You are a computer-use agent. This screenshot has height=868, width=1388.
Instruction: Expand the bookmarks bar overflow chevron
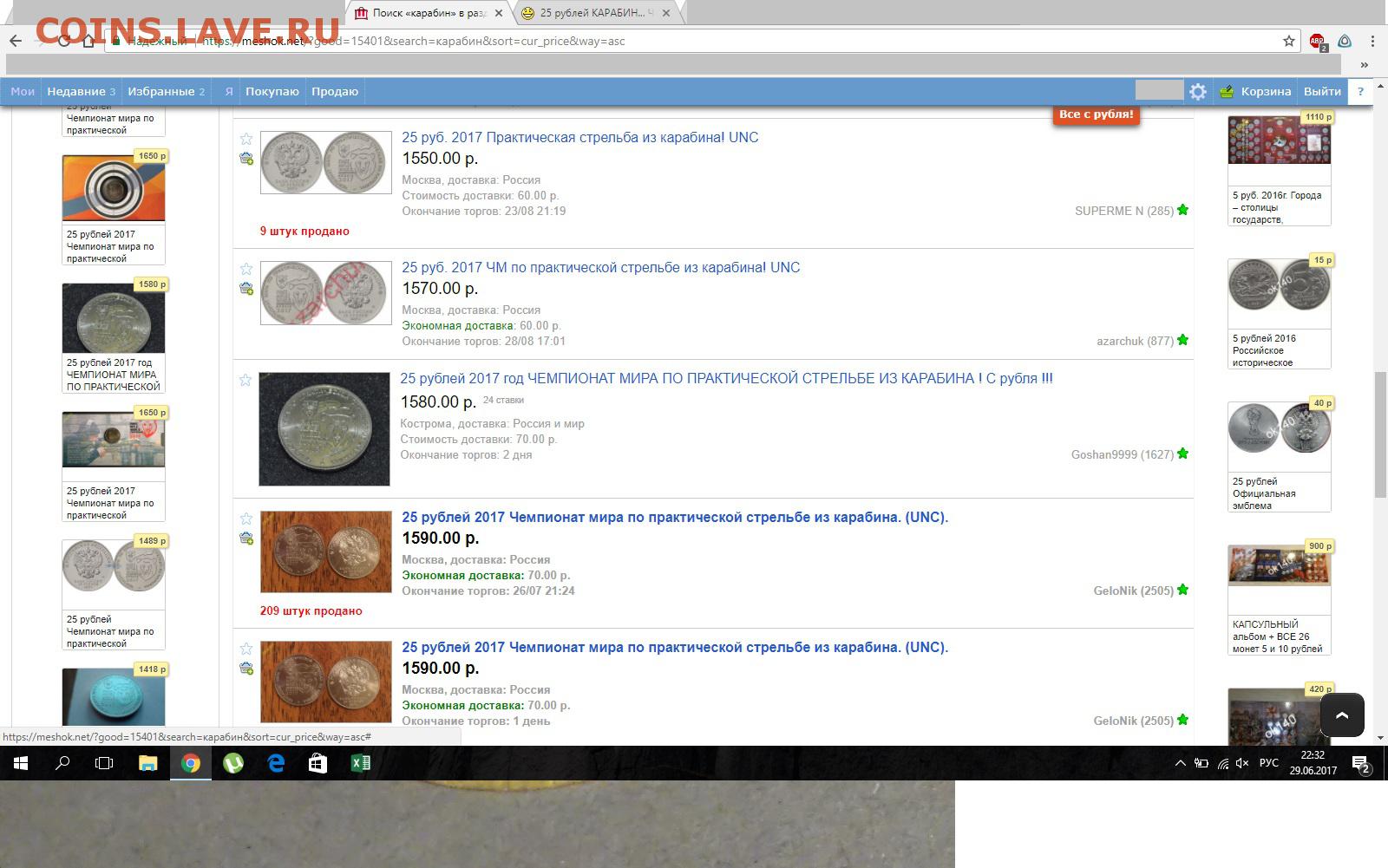pyautogui.click(x=1365, y=64)
